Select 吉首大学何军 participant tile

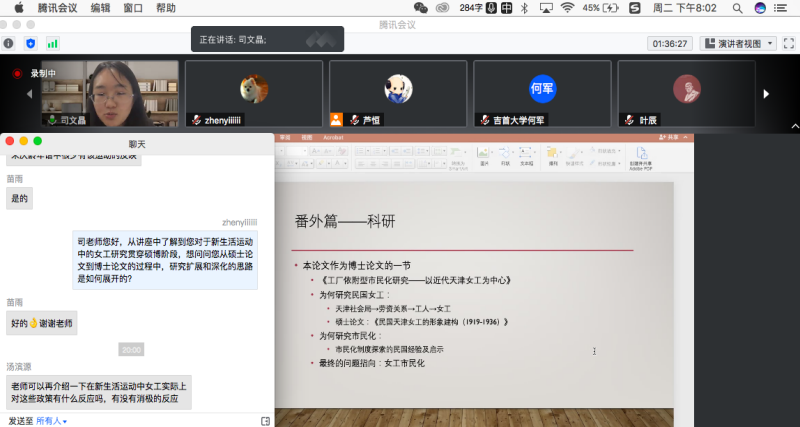click(541, 93)
